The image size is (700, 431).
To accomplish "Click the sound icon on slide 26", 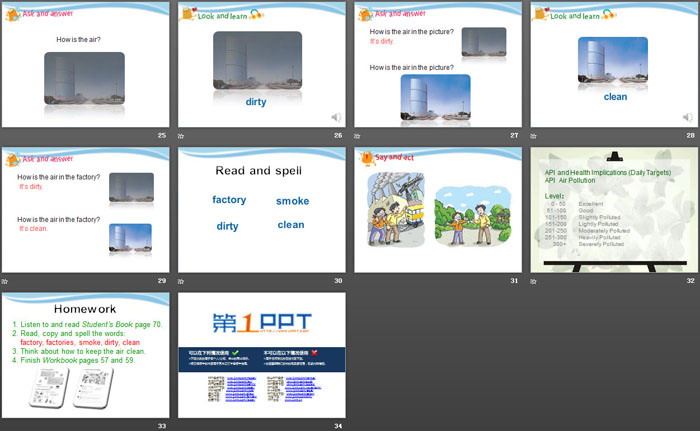I will pyautogui.click(x=337, y=117).
